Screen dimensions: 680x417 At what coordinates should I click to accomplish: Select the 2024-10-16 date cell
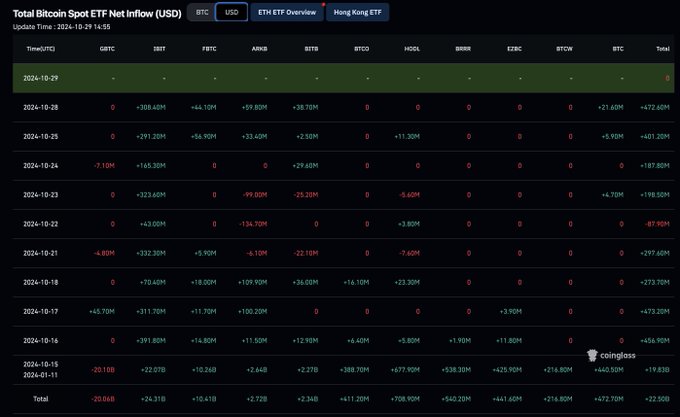41,341
